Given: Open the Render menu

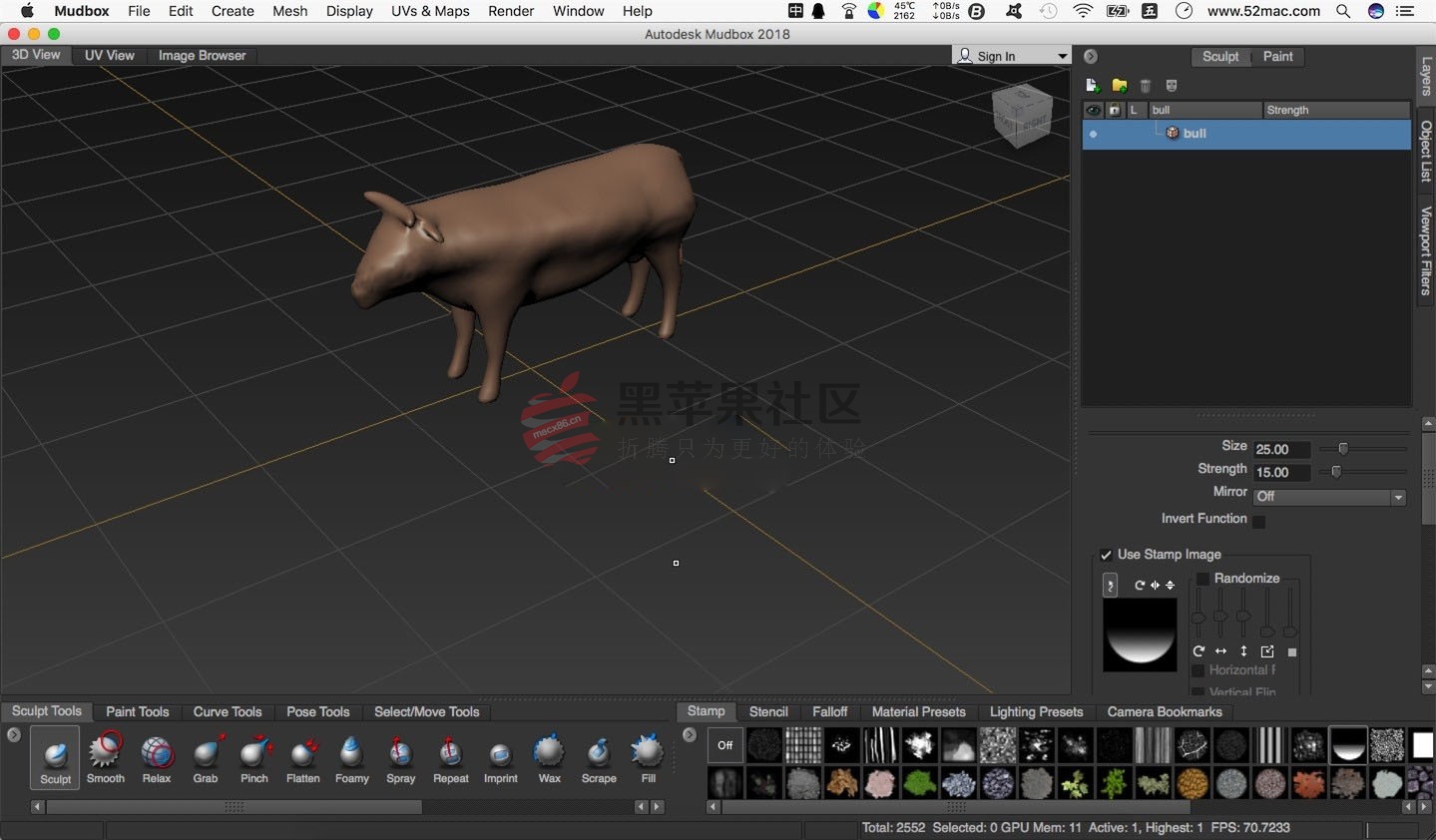Looking at the screenshot, I should tap(512, 11).
